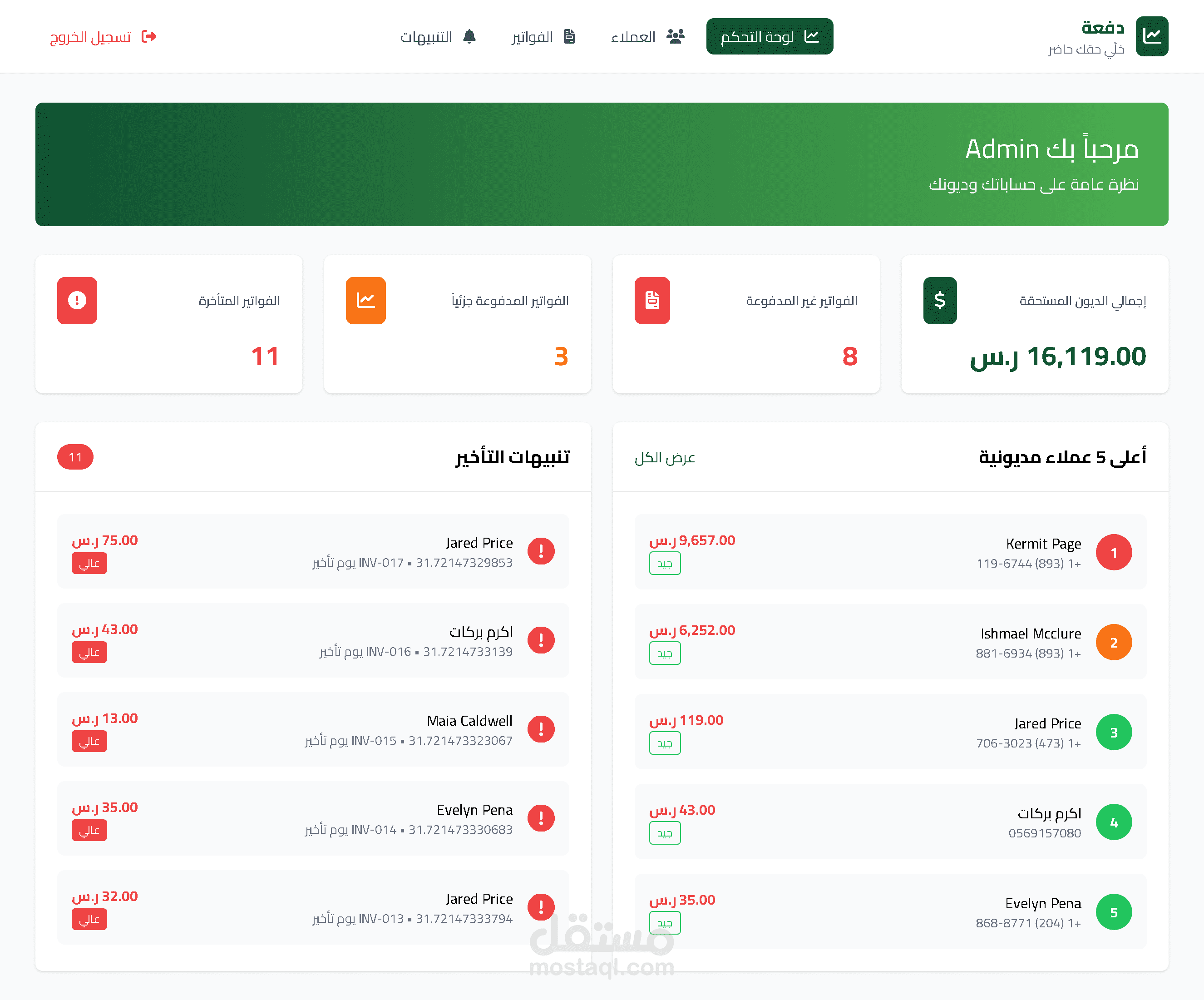Click the red unpaid invoices document icon
This screenshot has height=1000, width=1204.
pos(652,301)
